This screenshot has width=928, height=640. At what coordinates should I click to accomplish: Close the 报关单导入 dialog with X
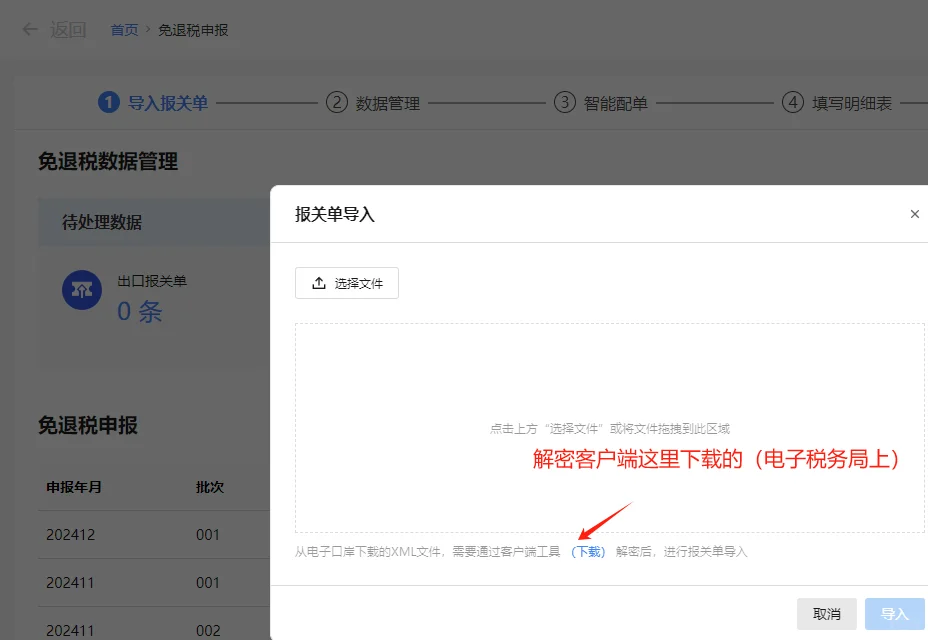coord(914,213)
